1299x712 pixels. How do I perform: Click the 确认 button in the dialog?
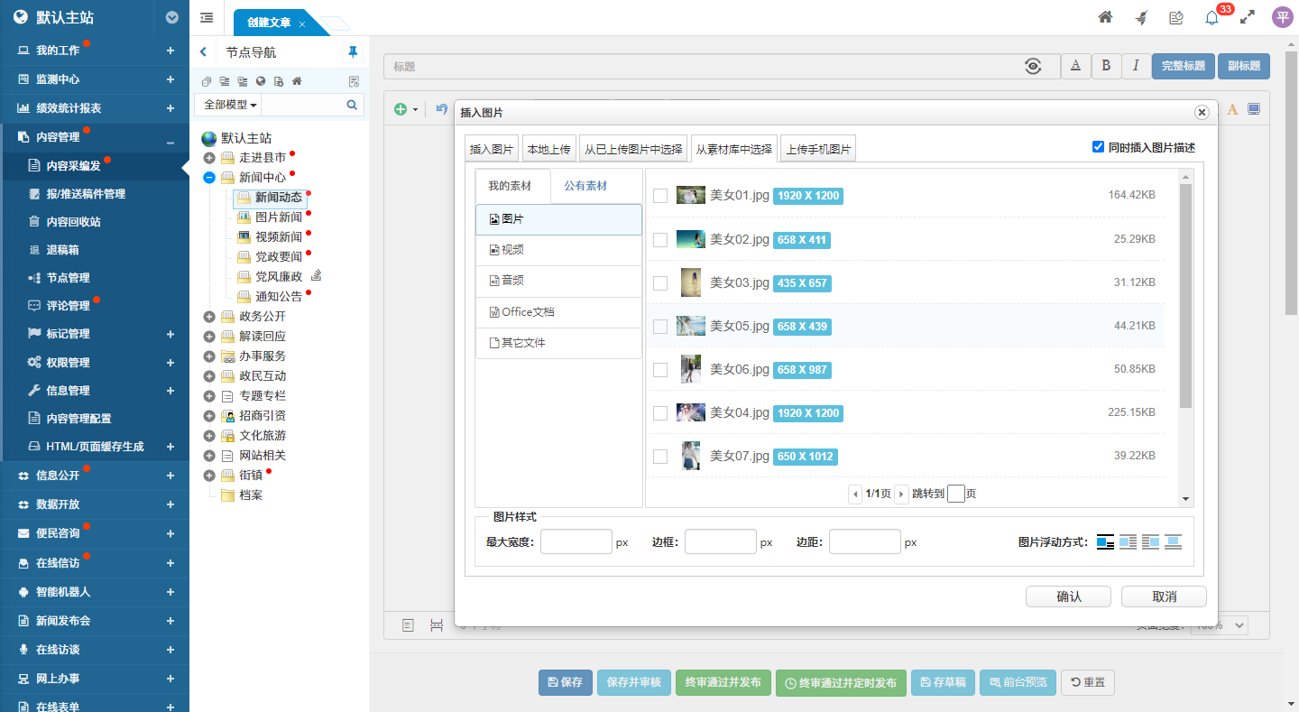(x=1067, y=595)
